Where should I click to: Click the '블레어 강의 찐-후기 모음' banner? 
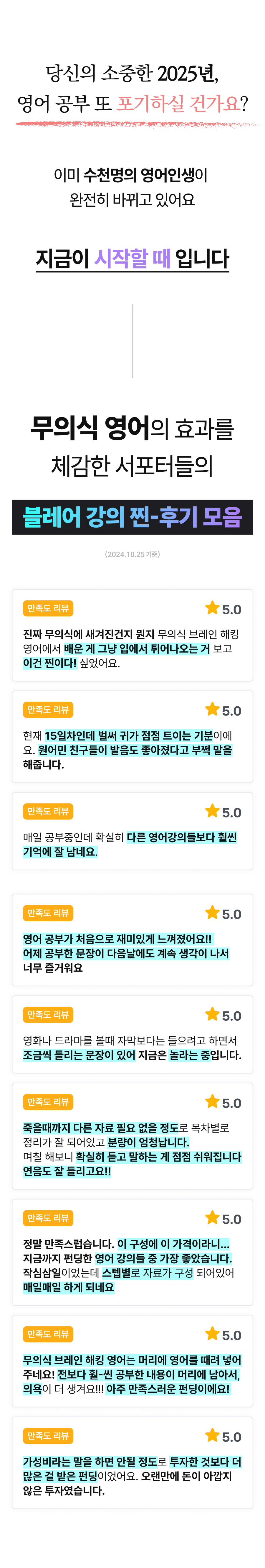(x=132, y=517)
